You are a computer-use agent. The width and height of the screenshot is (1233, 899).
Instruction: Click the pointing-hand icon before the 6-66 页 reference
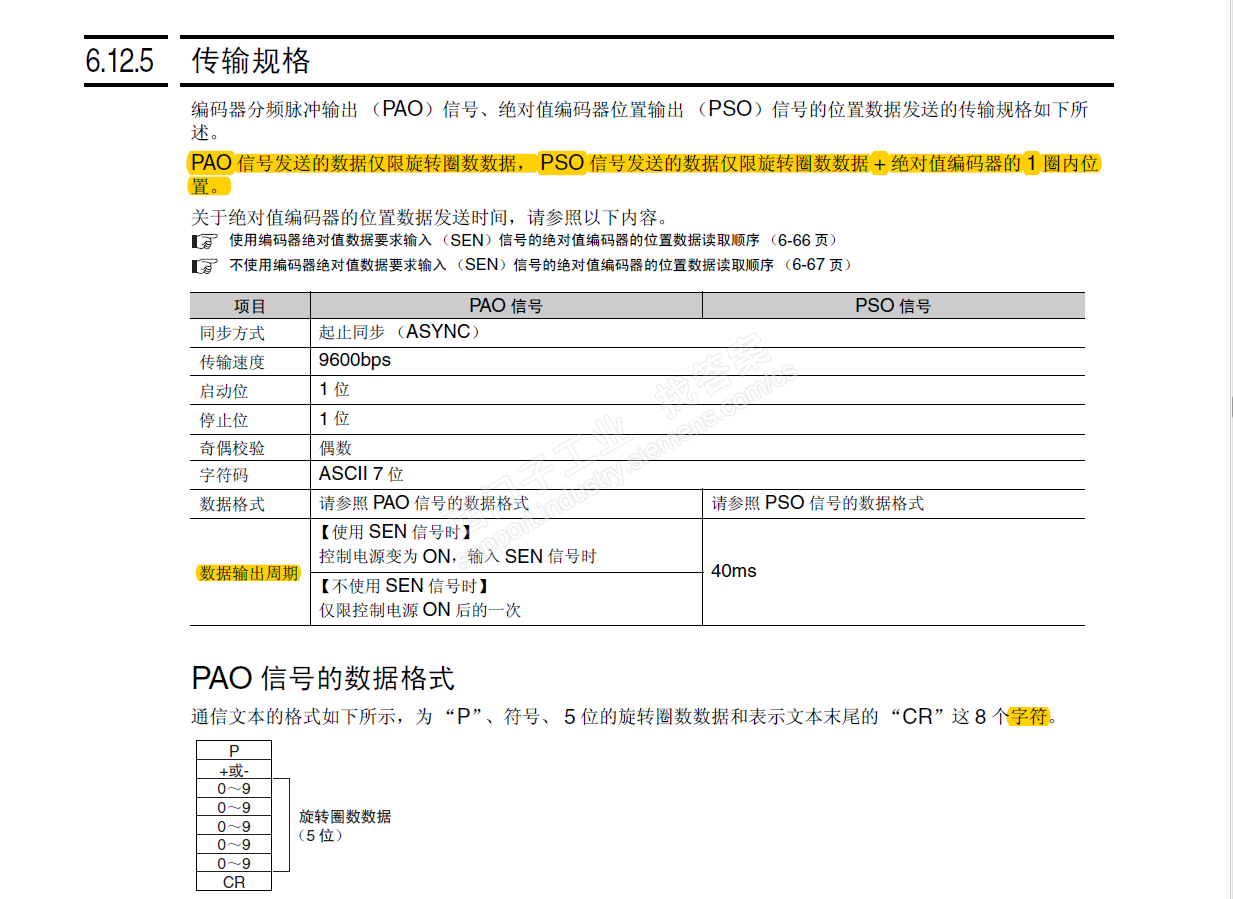pyautogui.click(x=204, y=241)
